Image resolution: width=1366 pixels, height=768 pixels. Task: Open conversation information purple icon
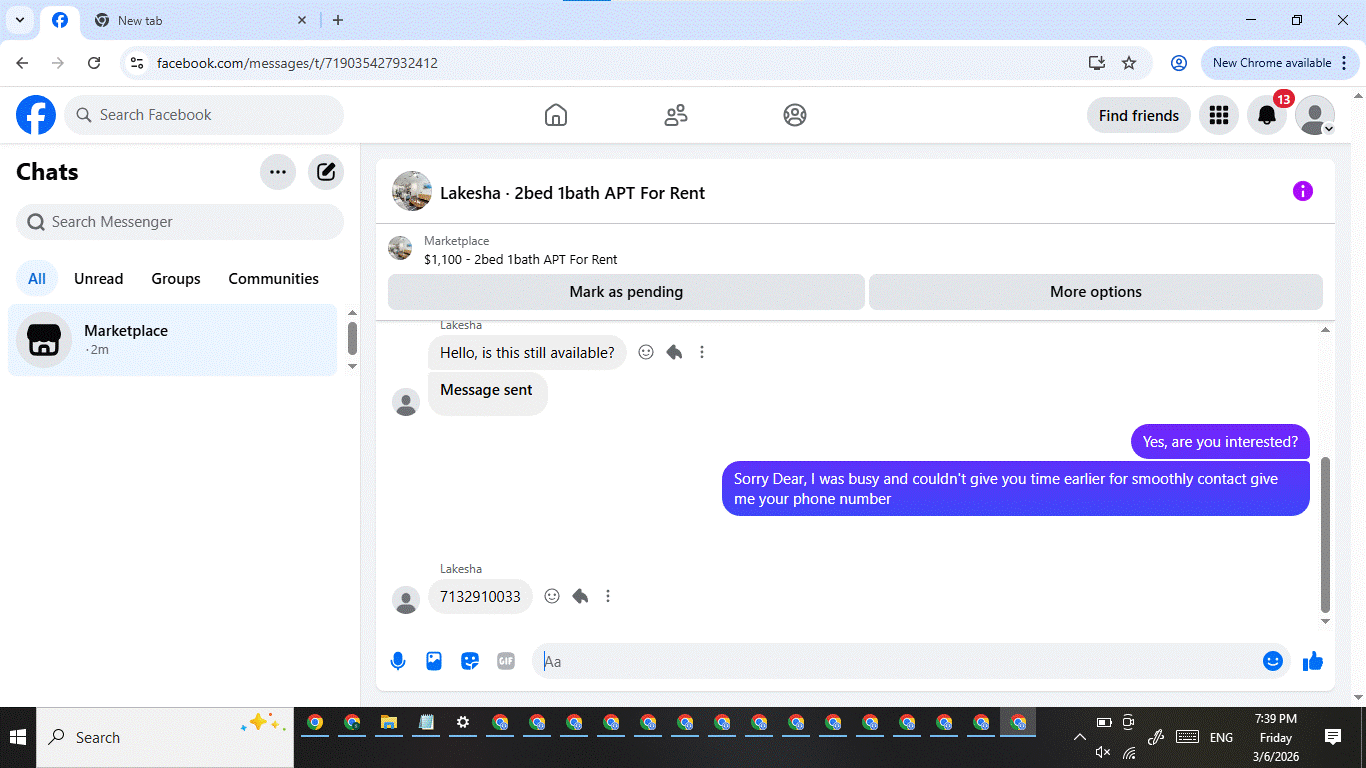(1303, 191)
